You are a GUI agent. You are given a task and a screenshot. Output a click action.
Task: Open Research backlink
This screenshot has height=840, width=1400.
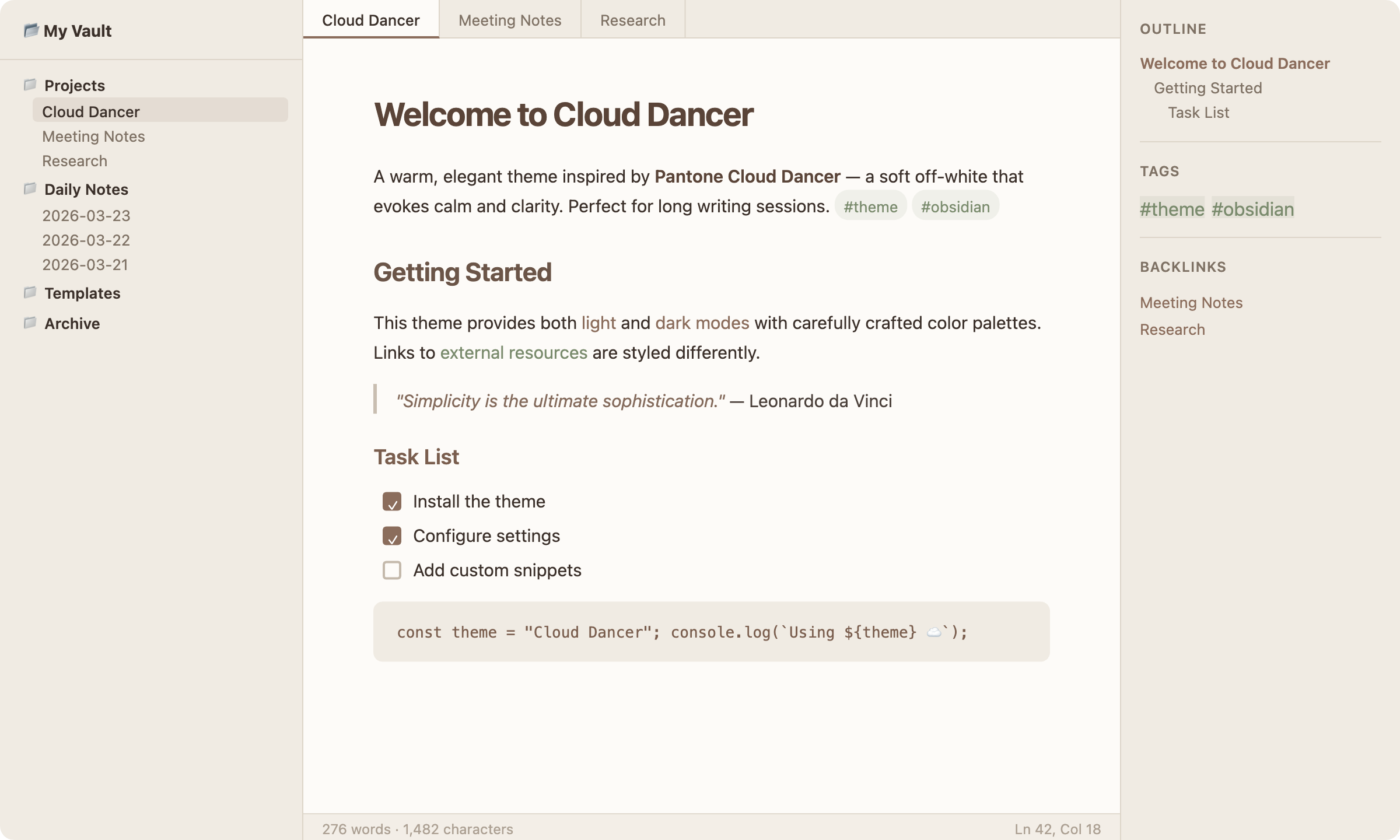pos(1172,329)
